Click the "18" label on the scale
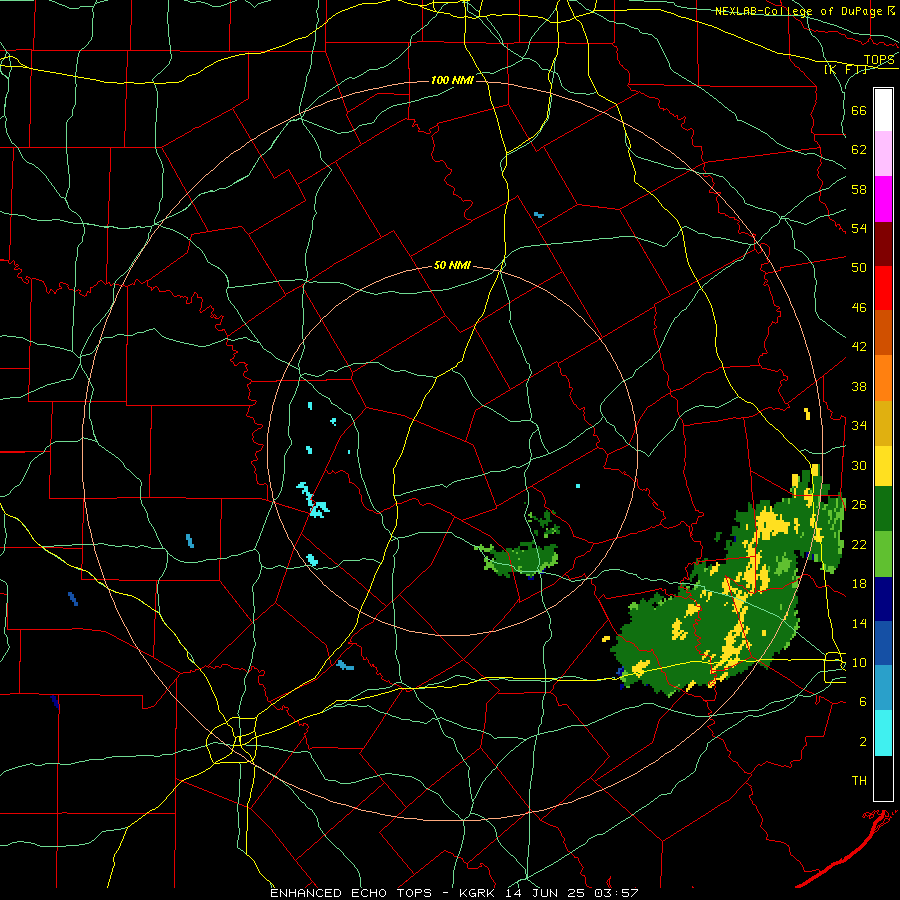Viewport: 900px width, 900px height. pyautogui.click(x=859, y=584)
